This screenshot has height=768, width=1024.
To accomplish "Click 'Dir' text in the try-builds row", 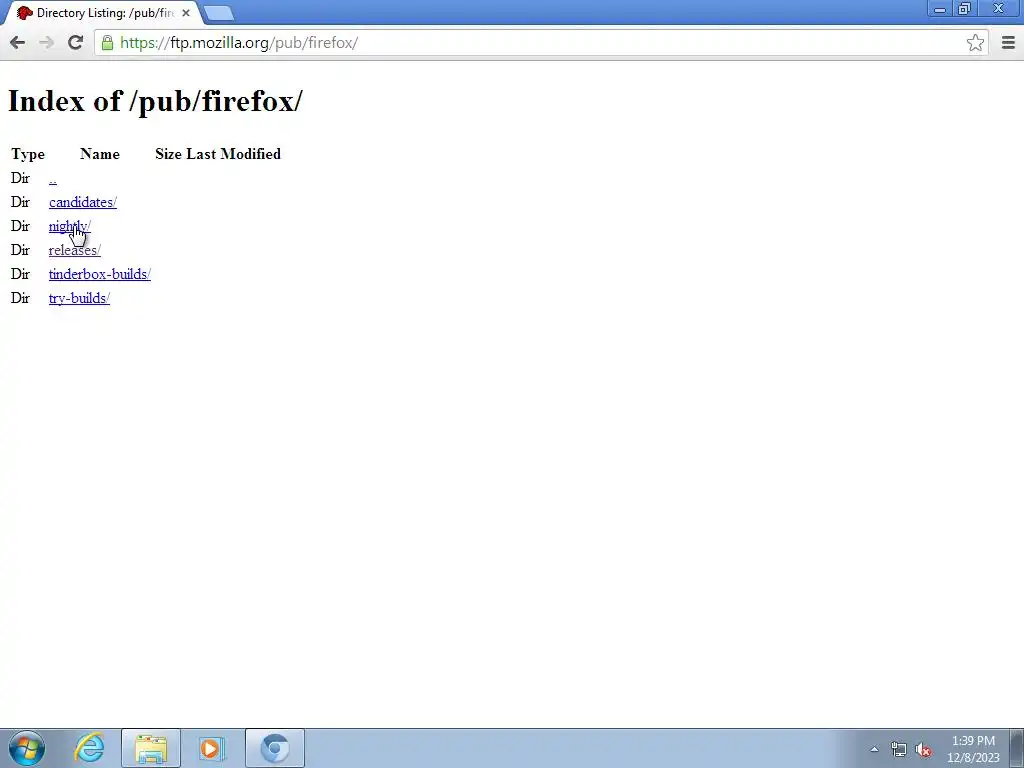I will (x=20, y=298).
